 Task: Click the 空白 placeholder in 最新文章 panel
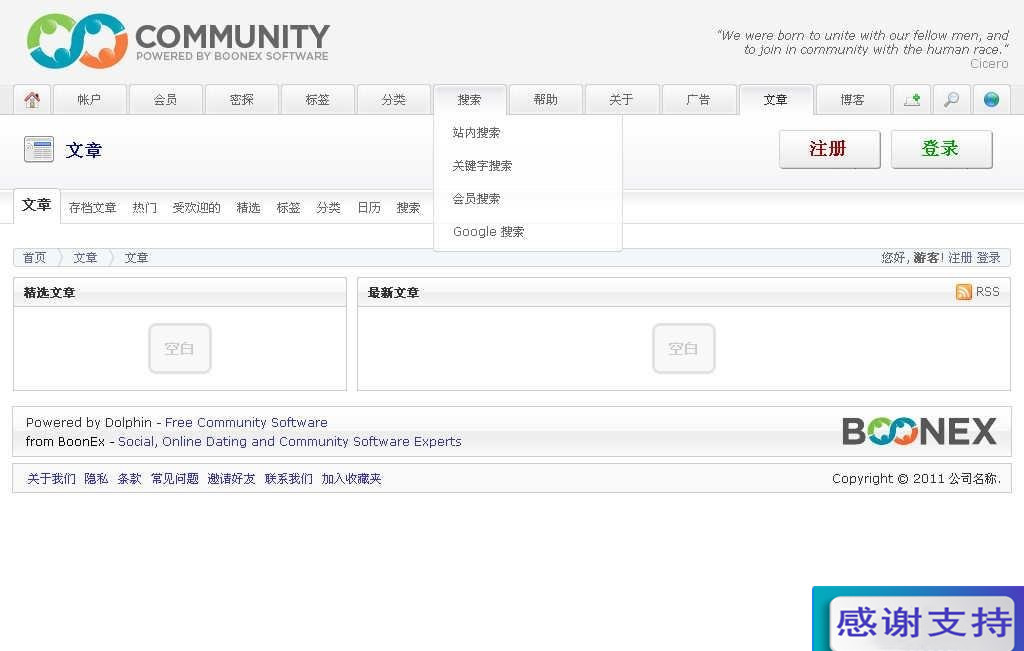684,349
